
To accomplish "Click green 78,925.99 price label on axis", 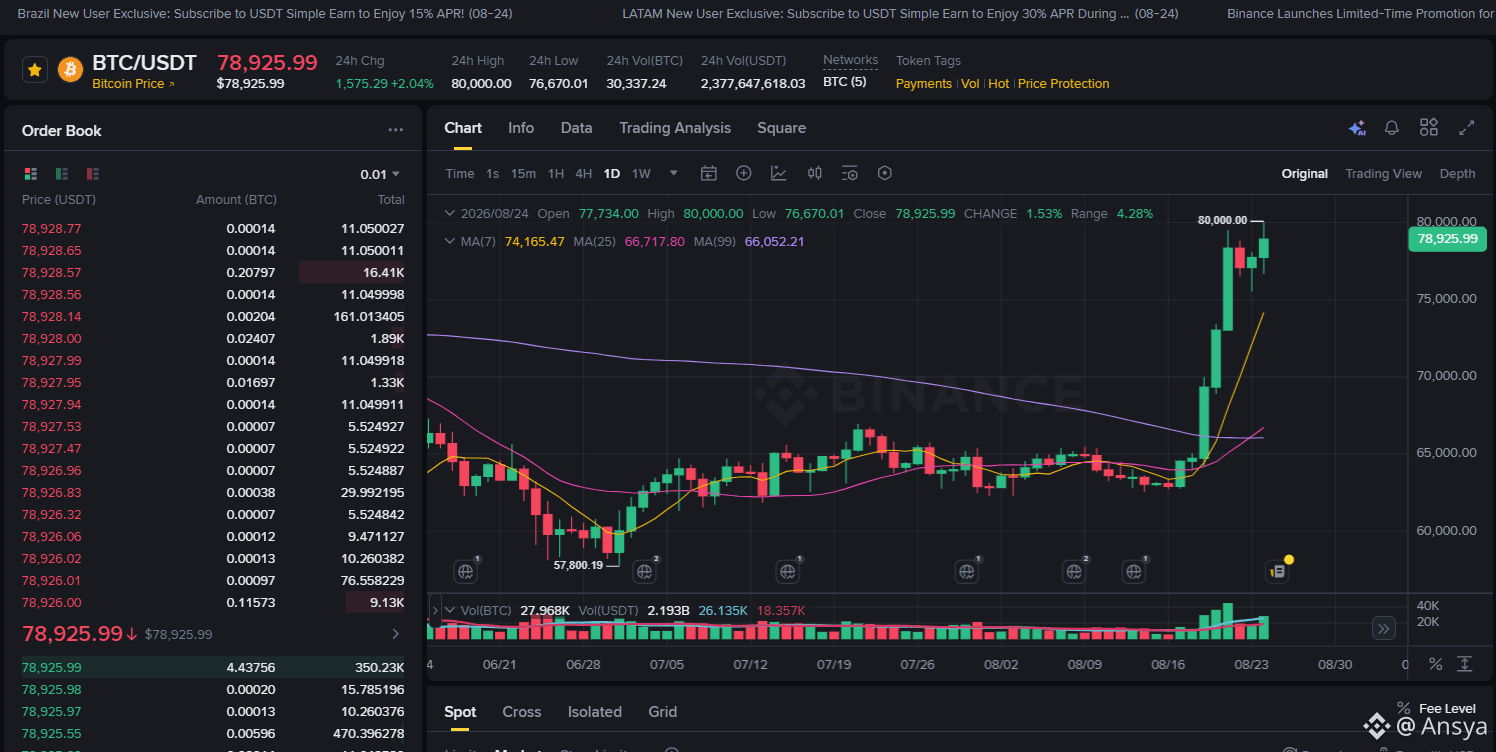I will pos(1447,239).
